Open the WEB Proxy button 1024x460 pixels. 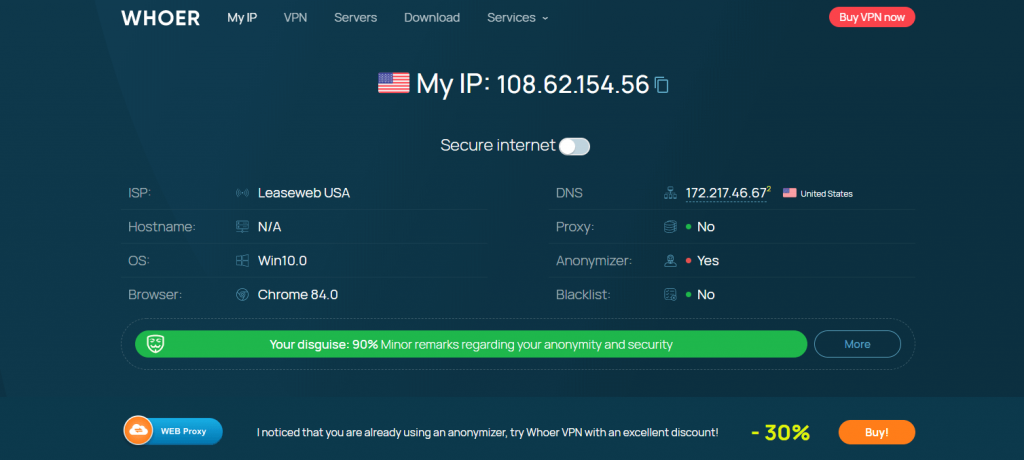click(x=173, y=431)
